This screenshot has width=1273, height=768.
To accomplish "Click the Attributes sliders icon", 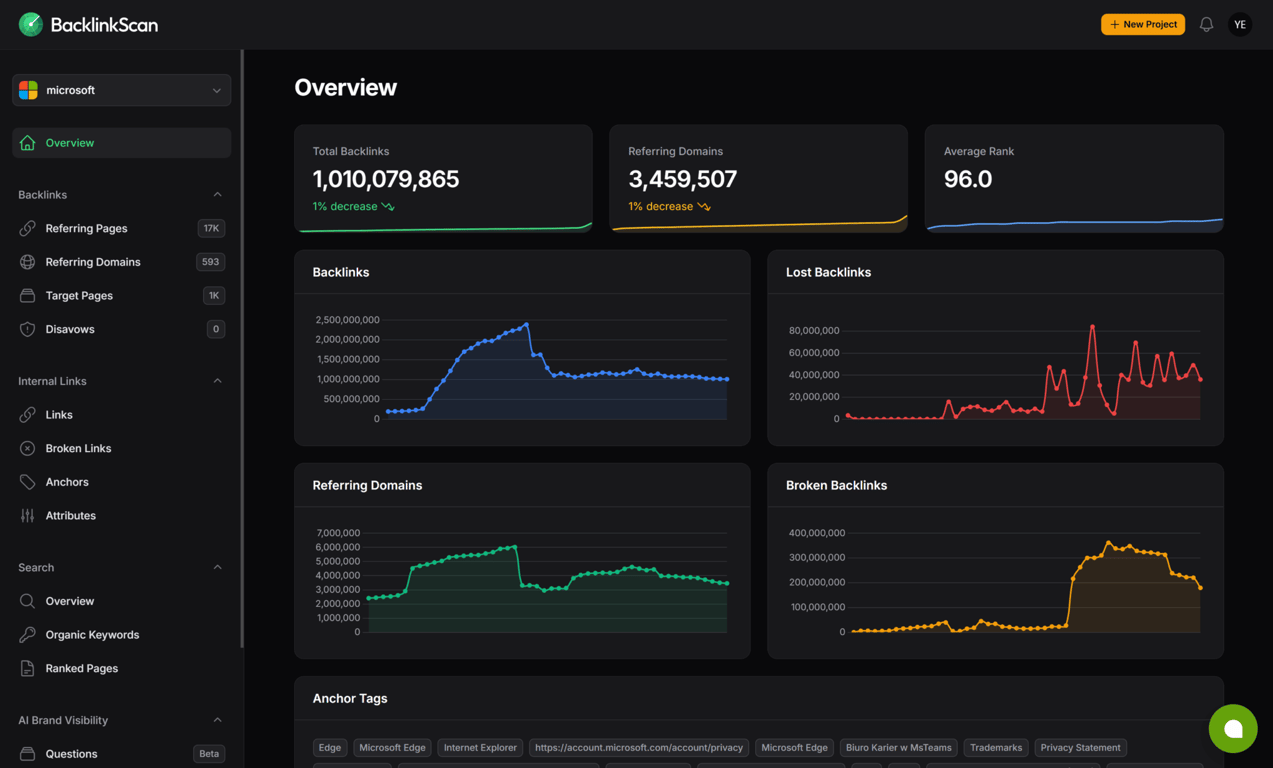I will pos(28,516).
